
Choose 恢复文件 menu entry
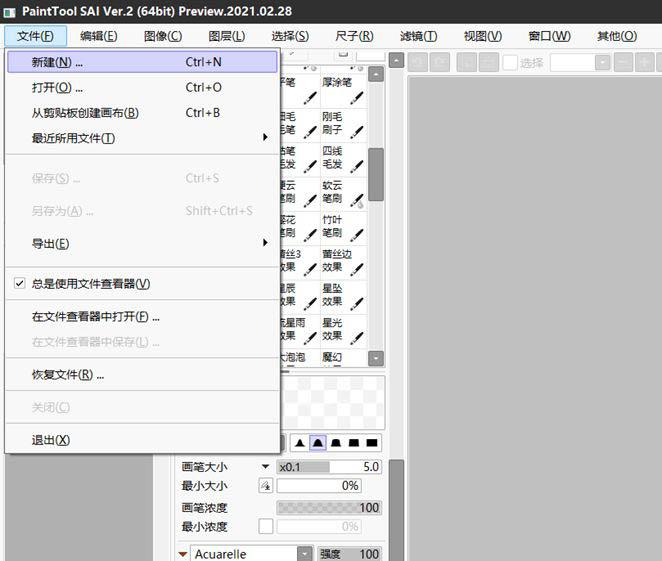pyautogui.click(x=142, y=374)
